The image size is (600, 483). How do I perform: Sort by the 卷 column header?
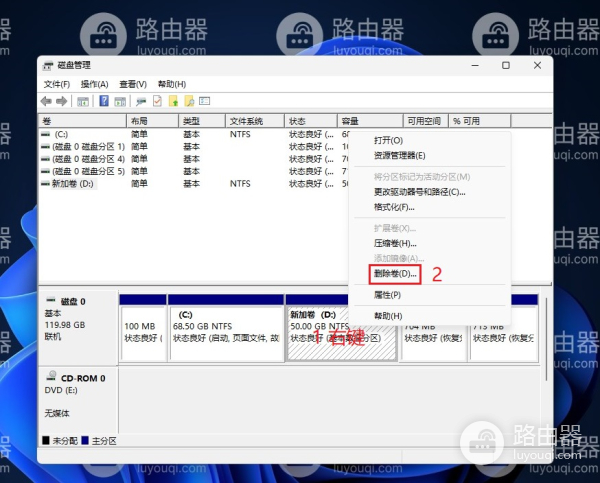82,121
